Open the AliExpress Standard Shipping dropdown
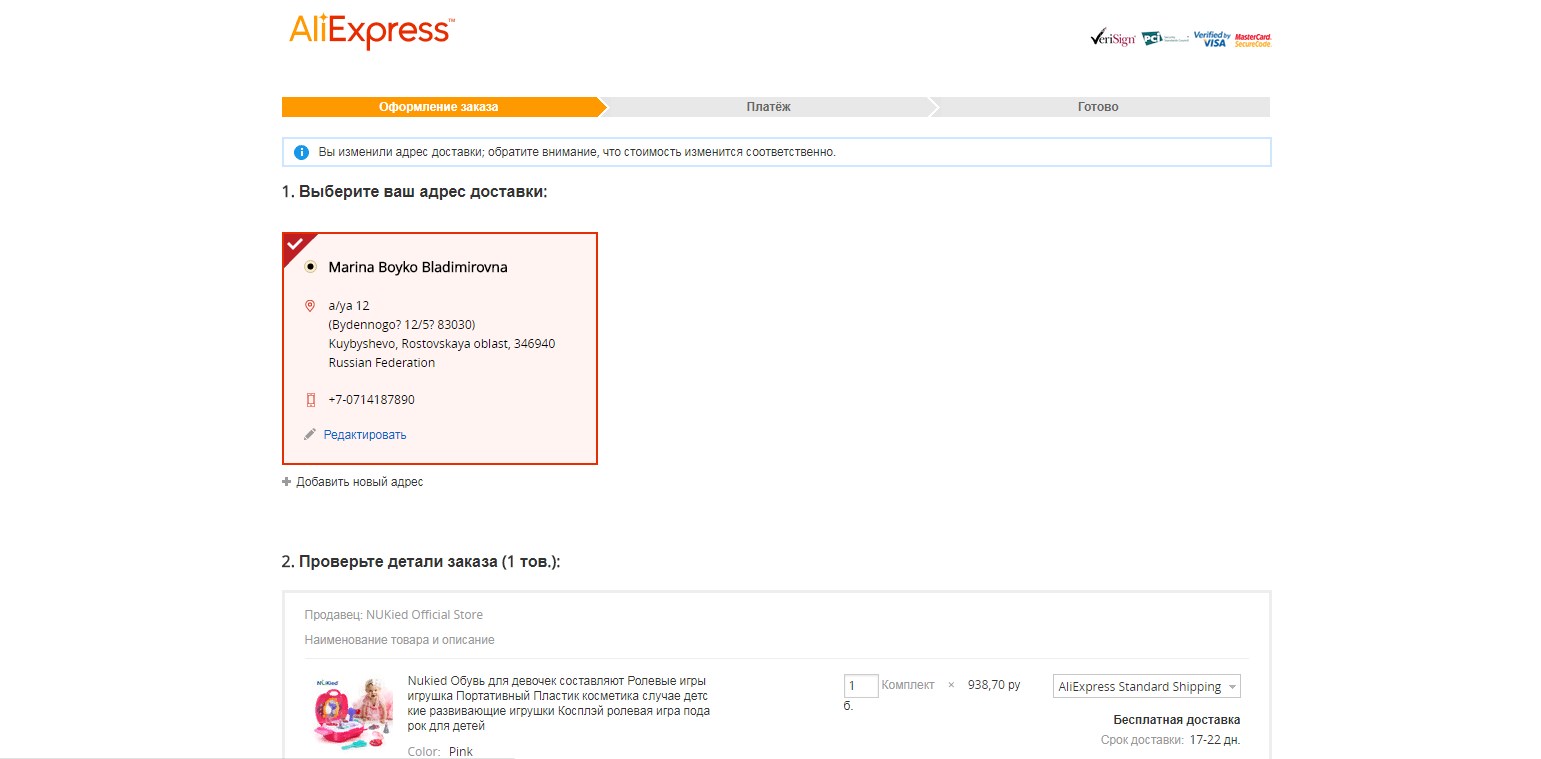The image size is (1541, 759). pyautogui.click(x=1146, y=687)
